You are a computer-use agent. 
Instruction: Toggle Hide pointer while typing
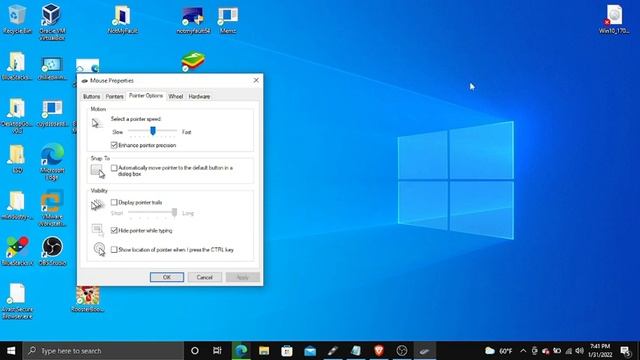(x=114, y=230)
